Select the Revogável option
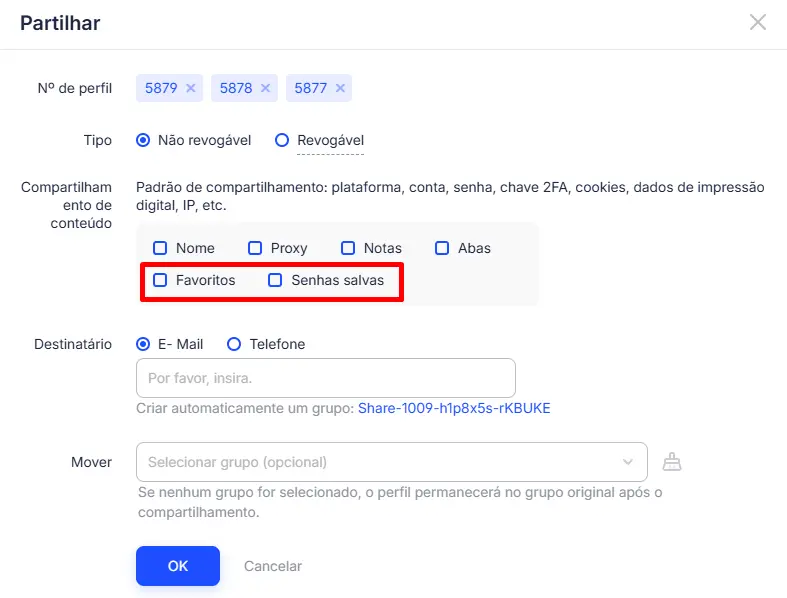The image size is (787, 598). tap(282, 140)
